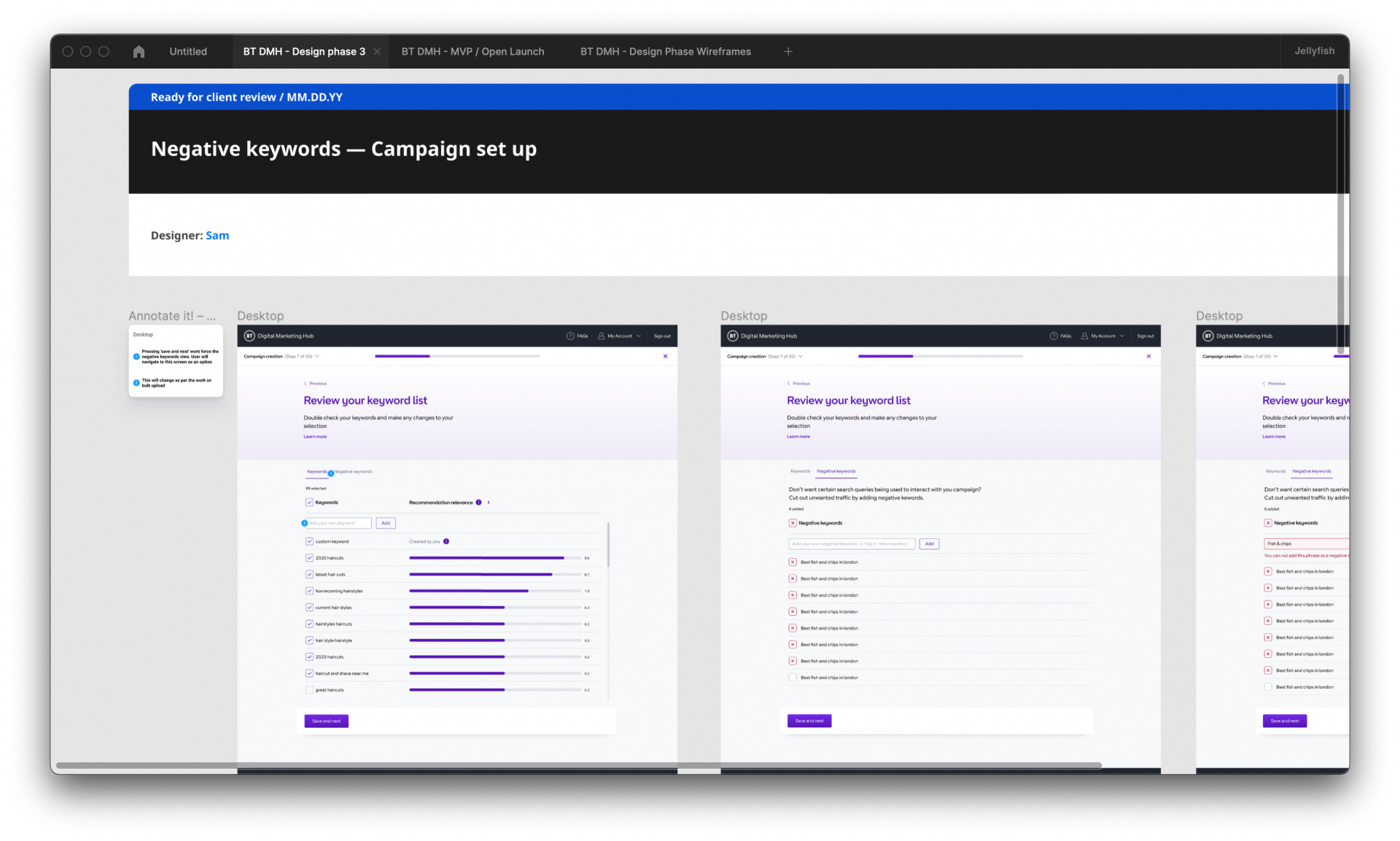The height and width of the screenshot is (841, 1400).
Task: Open the Learn more link in the relevance frame
Action: 315,437
